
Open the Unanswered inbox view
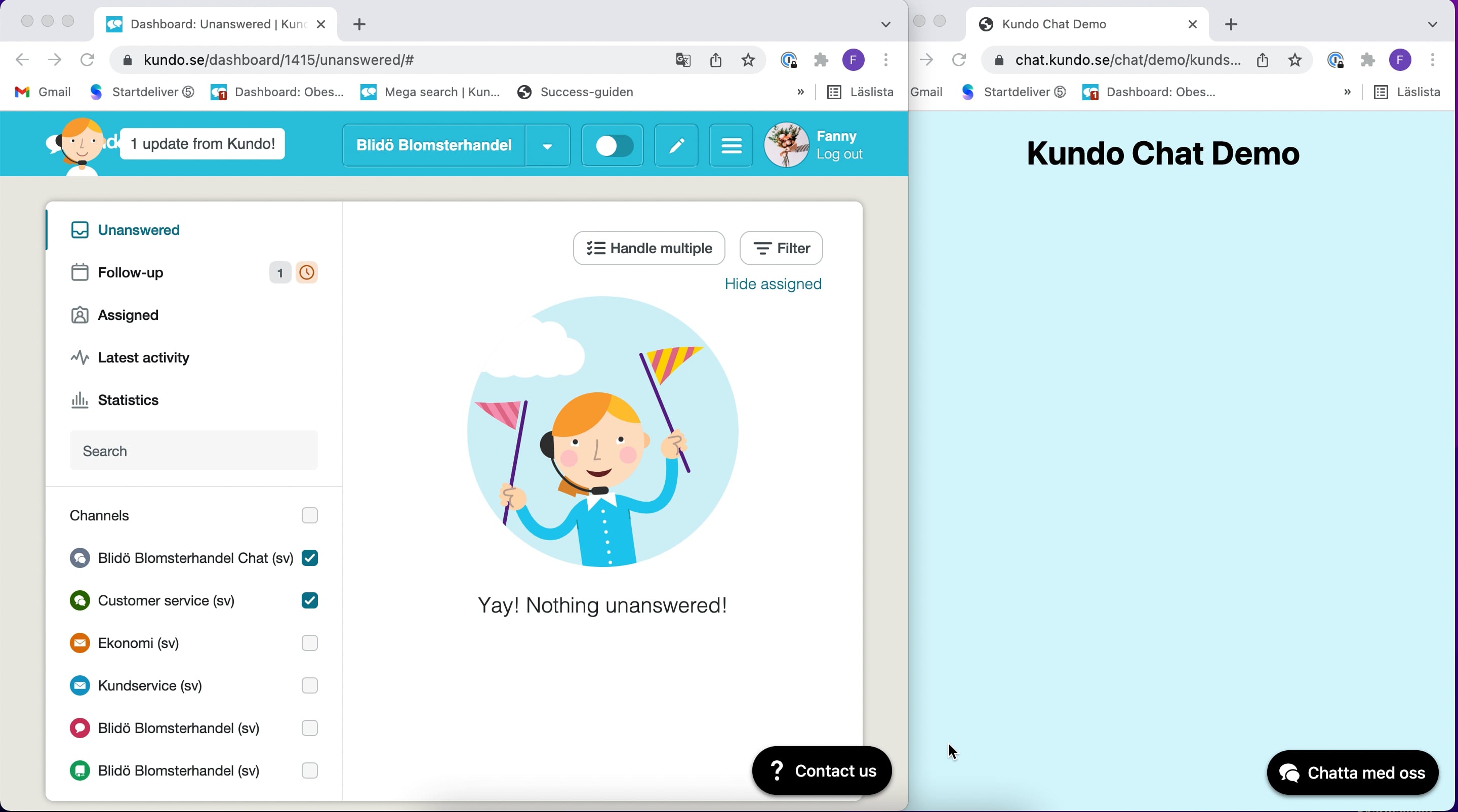tap(125, 230)
